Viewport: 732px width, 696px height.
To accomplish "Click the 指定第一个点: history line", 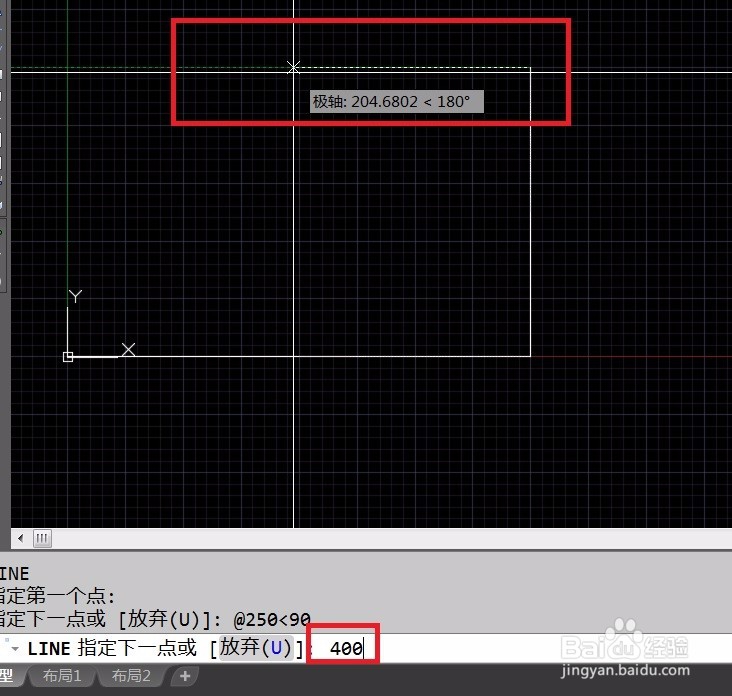I will 57,596.
